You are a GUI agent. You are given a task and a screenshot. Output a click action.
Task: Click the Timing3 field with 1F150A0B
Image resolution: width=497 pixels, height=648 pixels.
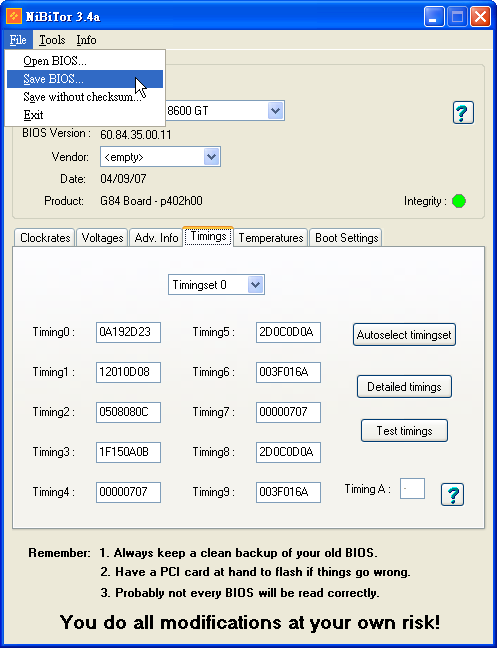coord(128,452)
